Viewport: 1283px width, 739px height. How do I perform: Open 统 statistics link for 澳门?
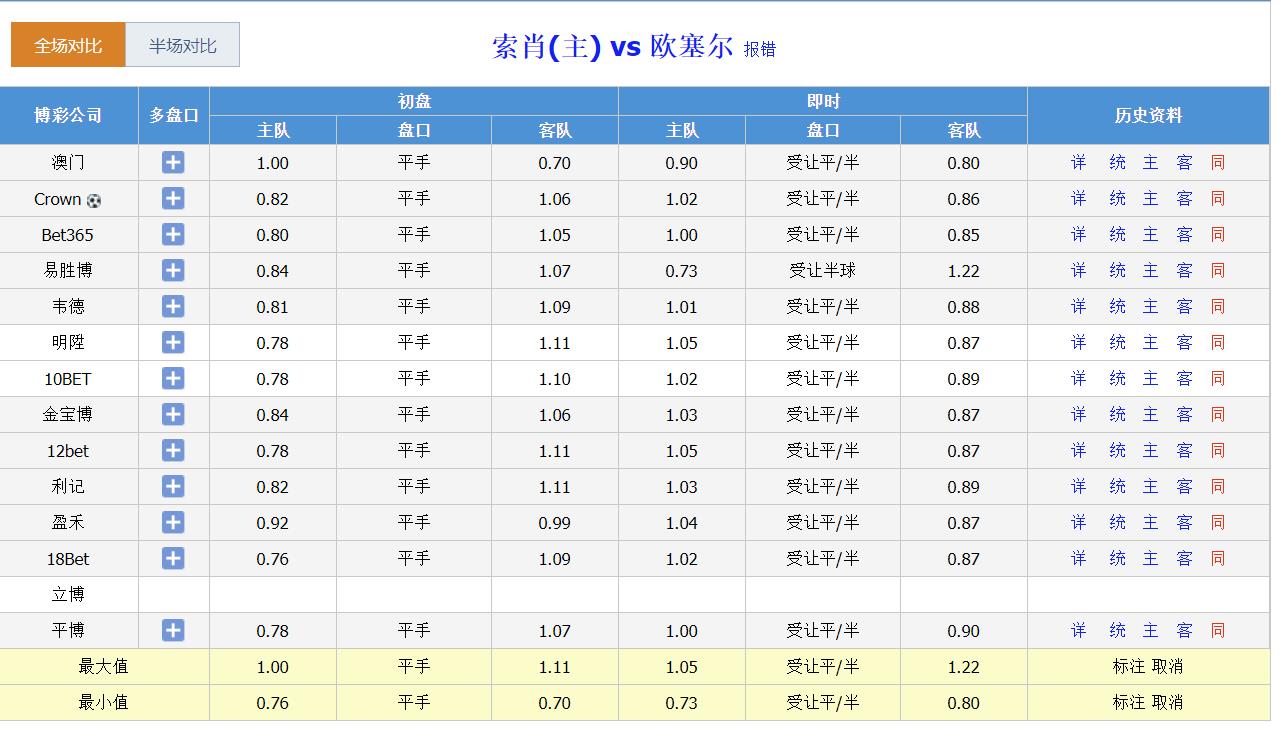click(1117, 163)
